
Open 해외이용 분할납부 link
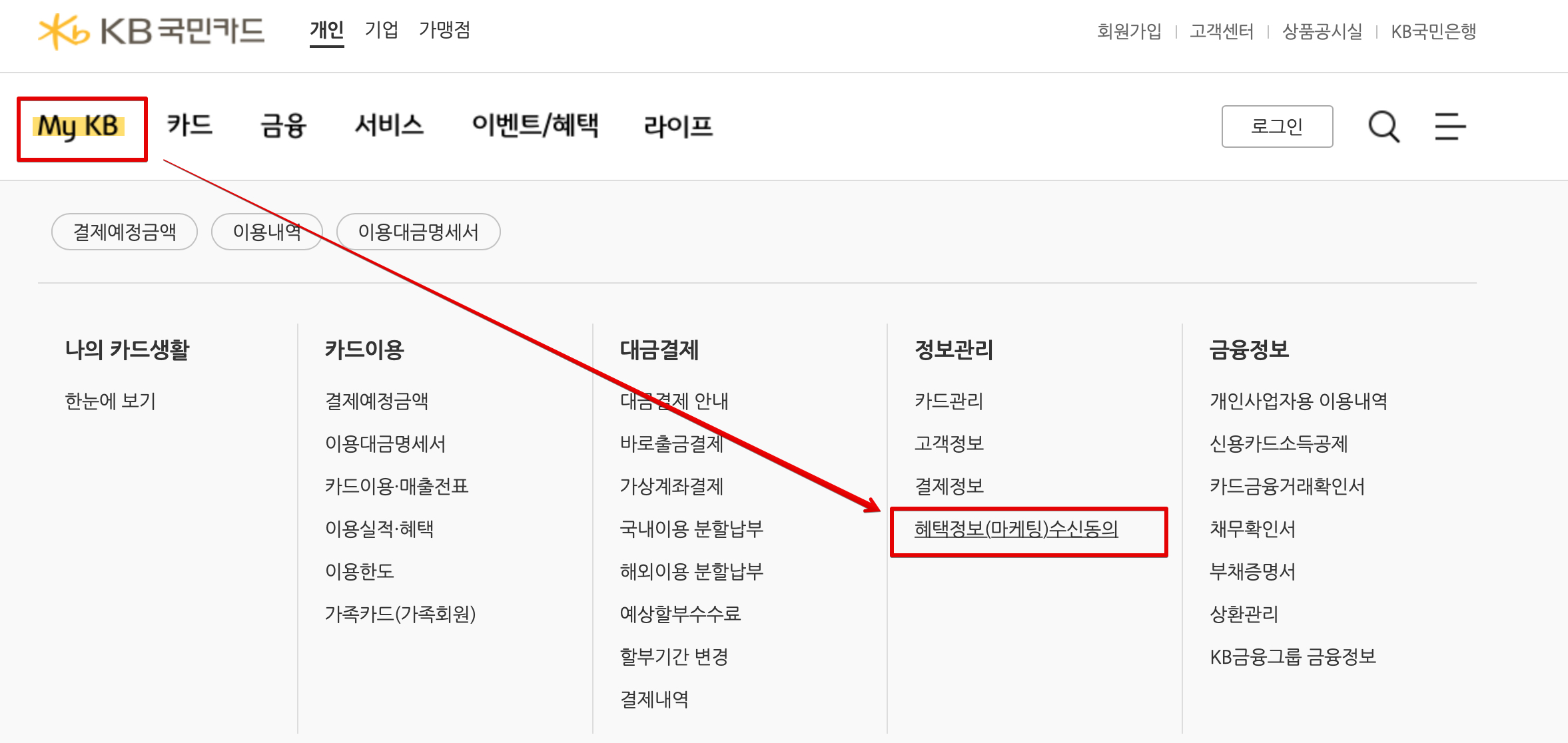[x=691, y=571]
